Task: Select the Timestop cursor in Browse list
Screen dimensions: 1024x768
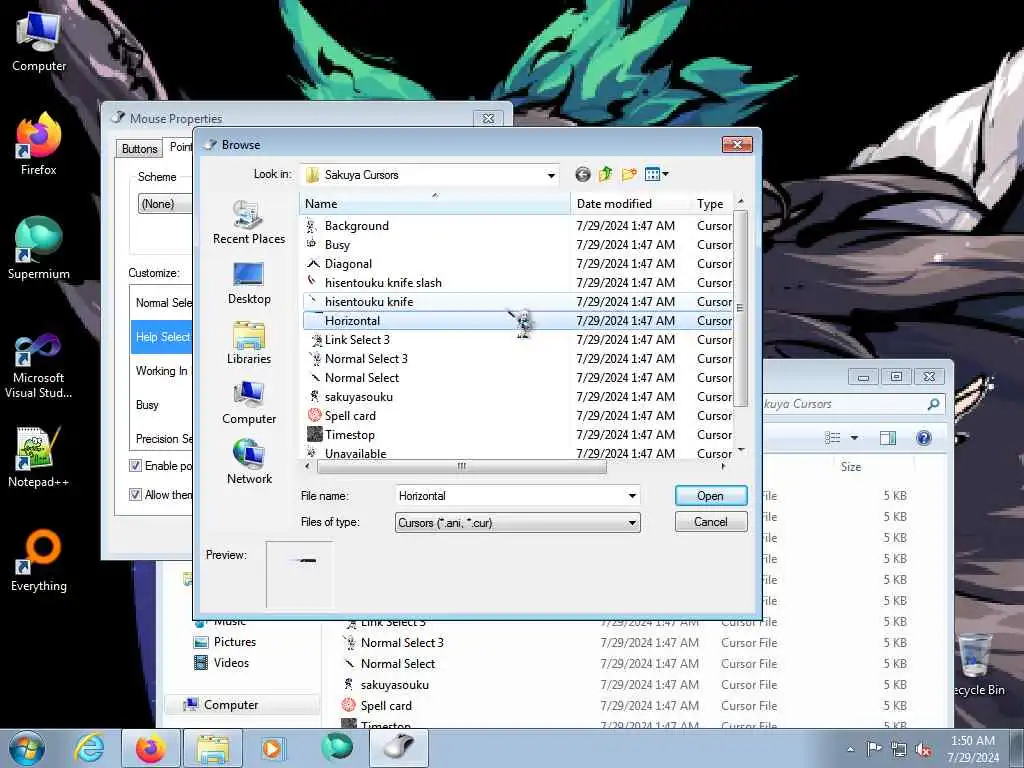Action: (x=349, y=434)
